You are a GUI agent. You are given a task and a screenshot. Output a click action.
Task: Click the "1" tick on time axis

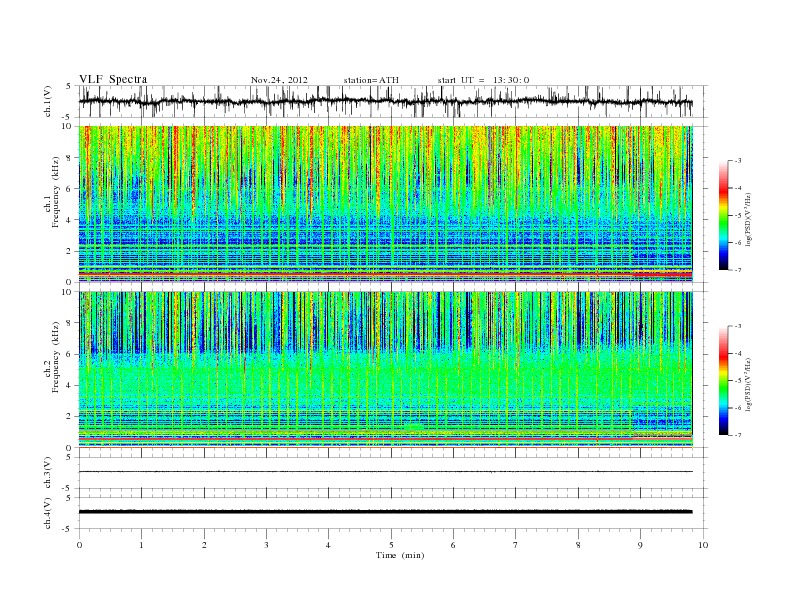click(141, 545)
